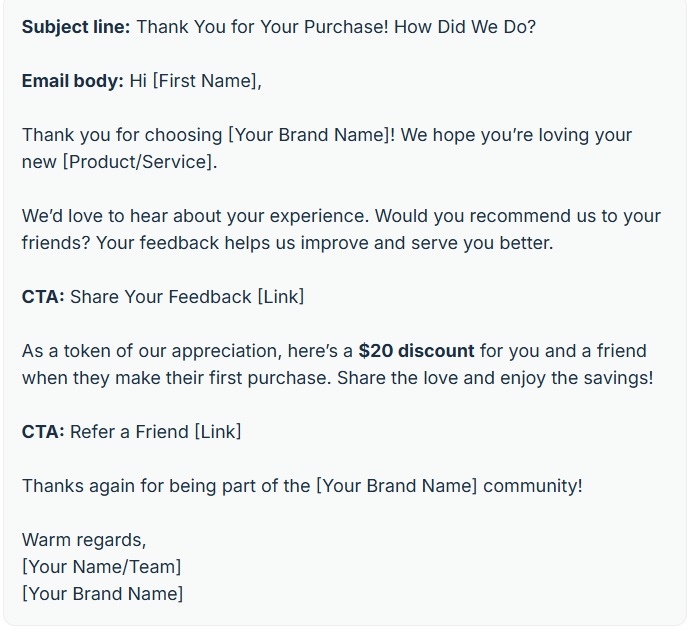Click [Your Brand Name] in the community sentence
Image resolution: width=689 pixels, height=635 pixels.
tap(396, 486)
